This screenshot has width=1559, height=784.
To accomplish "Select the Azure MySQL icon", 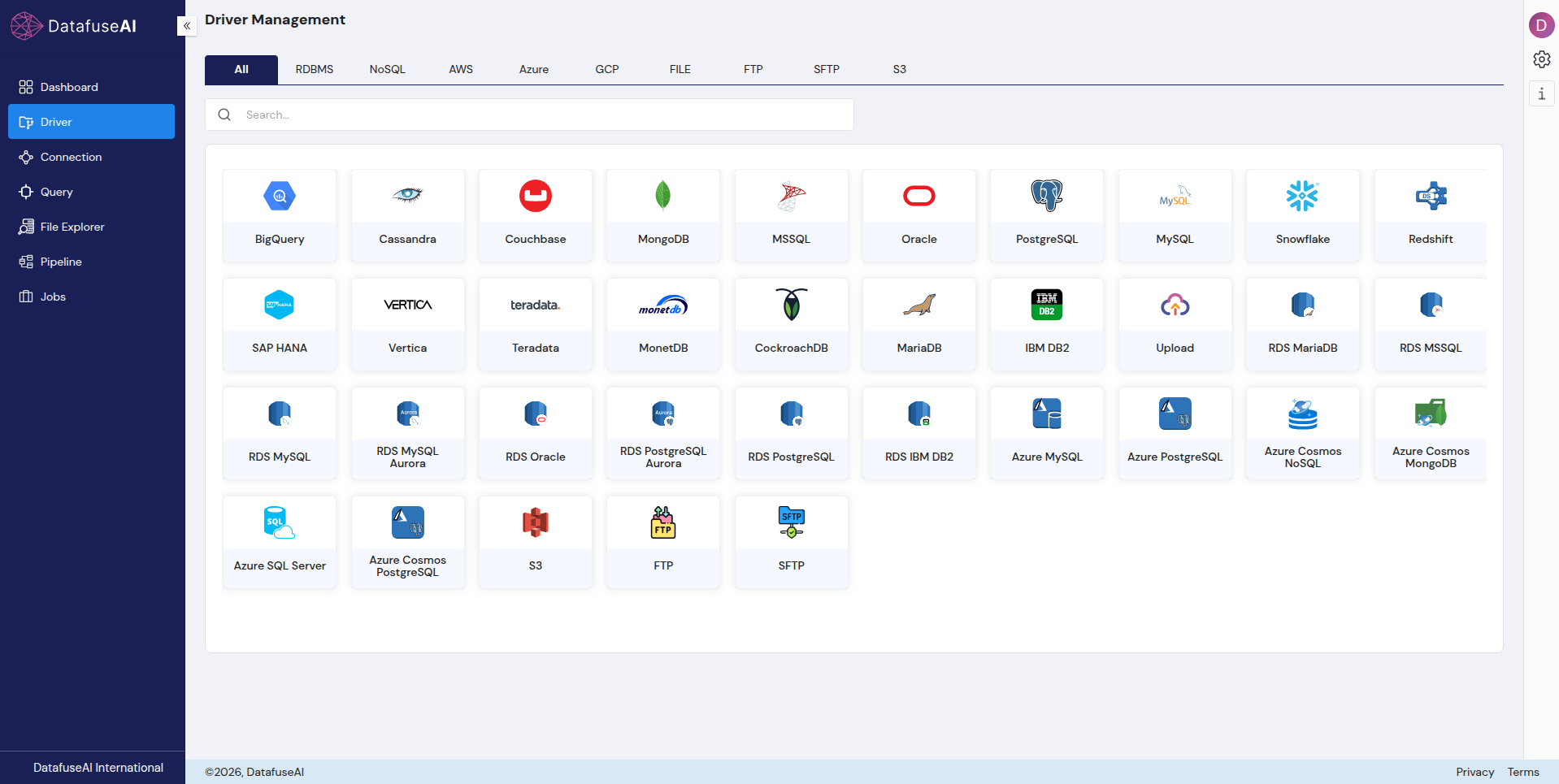I will click(1047, 414).
